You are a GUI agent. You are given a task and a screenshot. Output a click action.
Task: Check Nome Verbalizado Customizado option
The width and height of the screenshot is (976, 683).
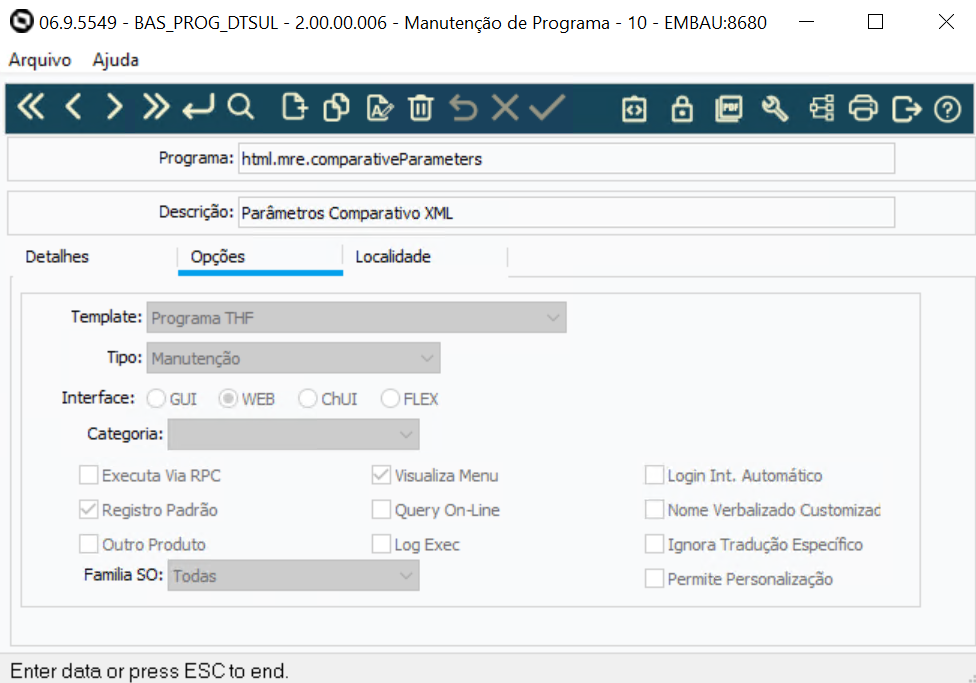654,509
